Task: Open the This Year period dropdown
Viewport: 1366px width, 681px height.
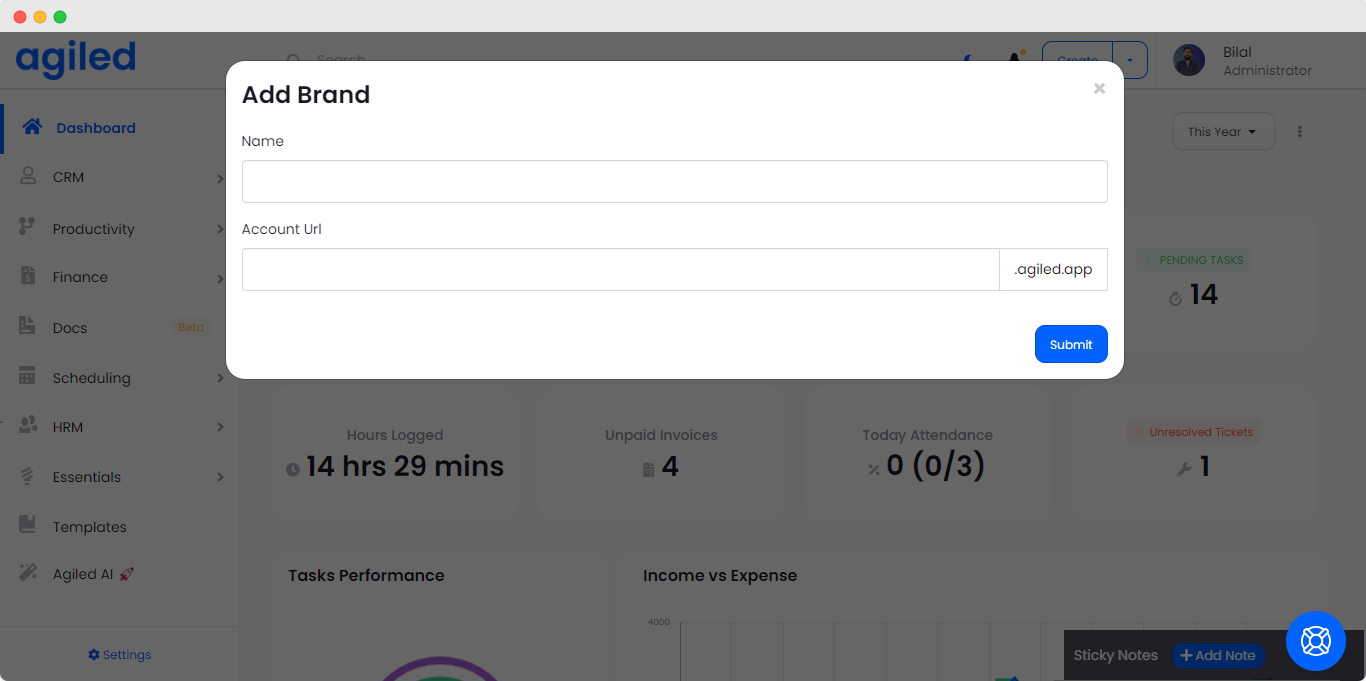Action: (1222, 132)
